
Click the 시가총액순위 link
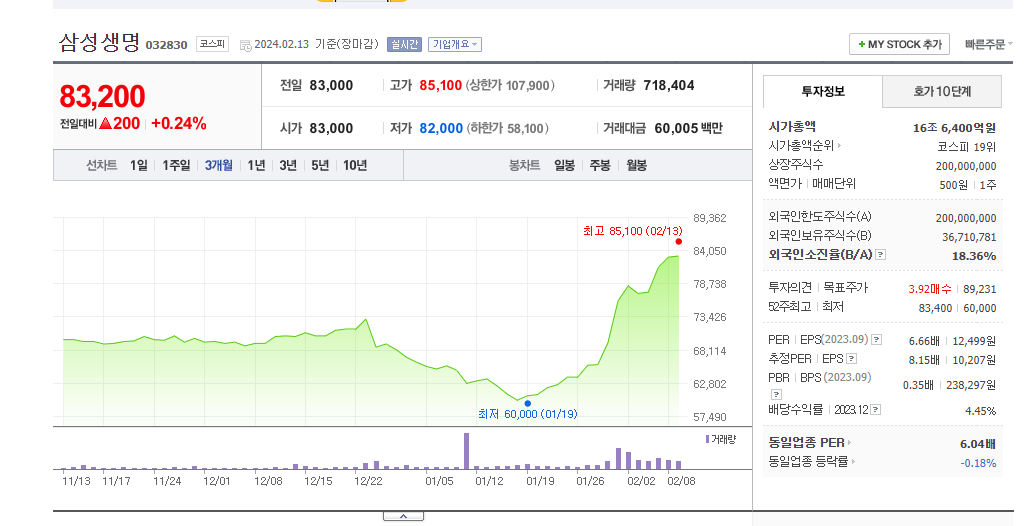click(x=801, y=146)
